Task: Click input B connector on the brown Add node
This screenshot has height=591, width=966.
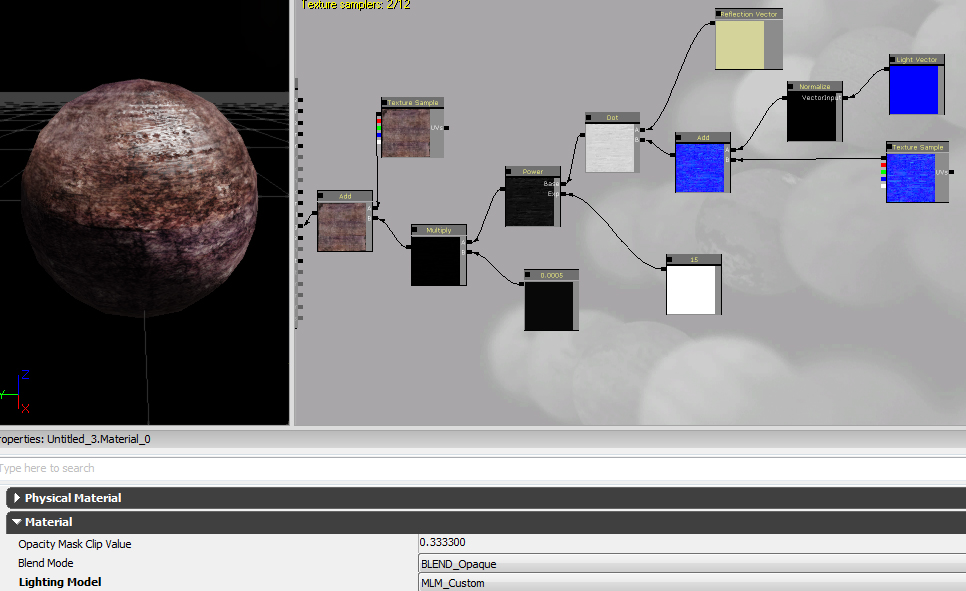Action: [x=375, y=218]
